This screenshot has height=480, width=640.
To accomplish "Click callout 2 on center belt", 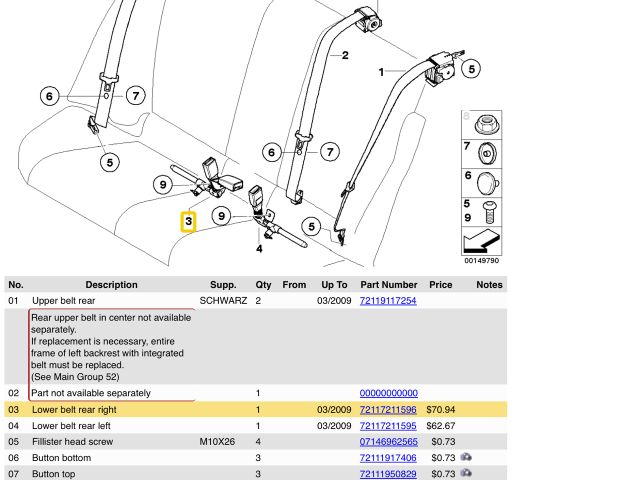I will (x=345, y=56).
